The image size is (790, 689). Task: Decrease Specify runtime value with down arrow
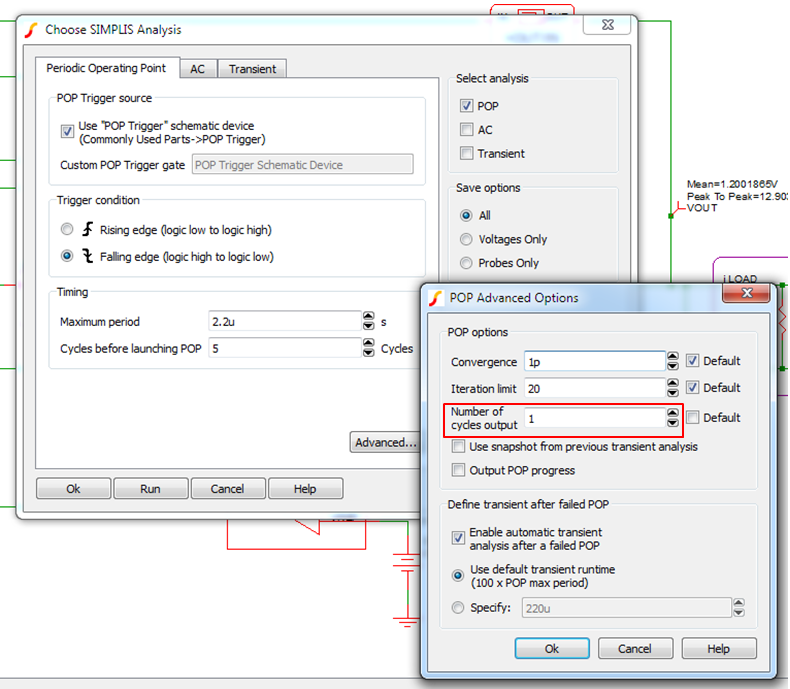[x=739, y=612]
